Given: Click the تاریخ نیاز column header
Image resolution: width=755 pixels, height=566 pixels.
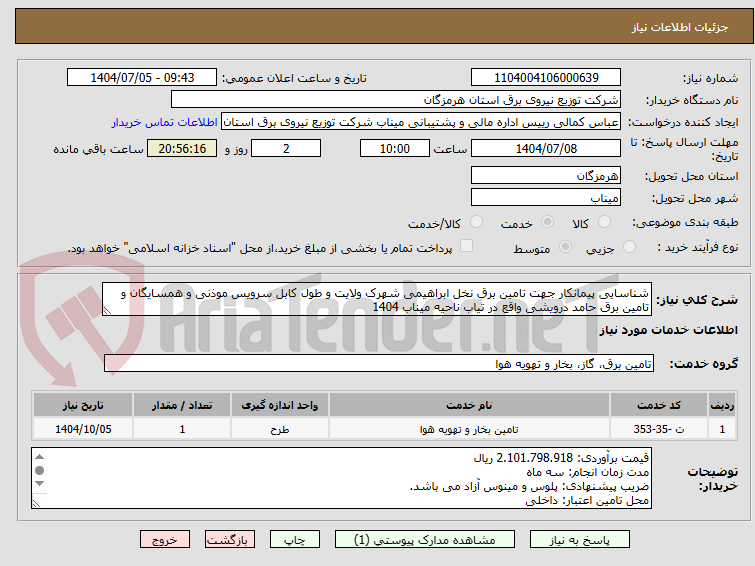Looking at the screenshot, I should [x=83, y=405].
